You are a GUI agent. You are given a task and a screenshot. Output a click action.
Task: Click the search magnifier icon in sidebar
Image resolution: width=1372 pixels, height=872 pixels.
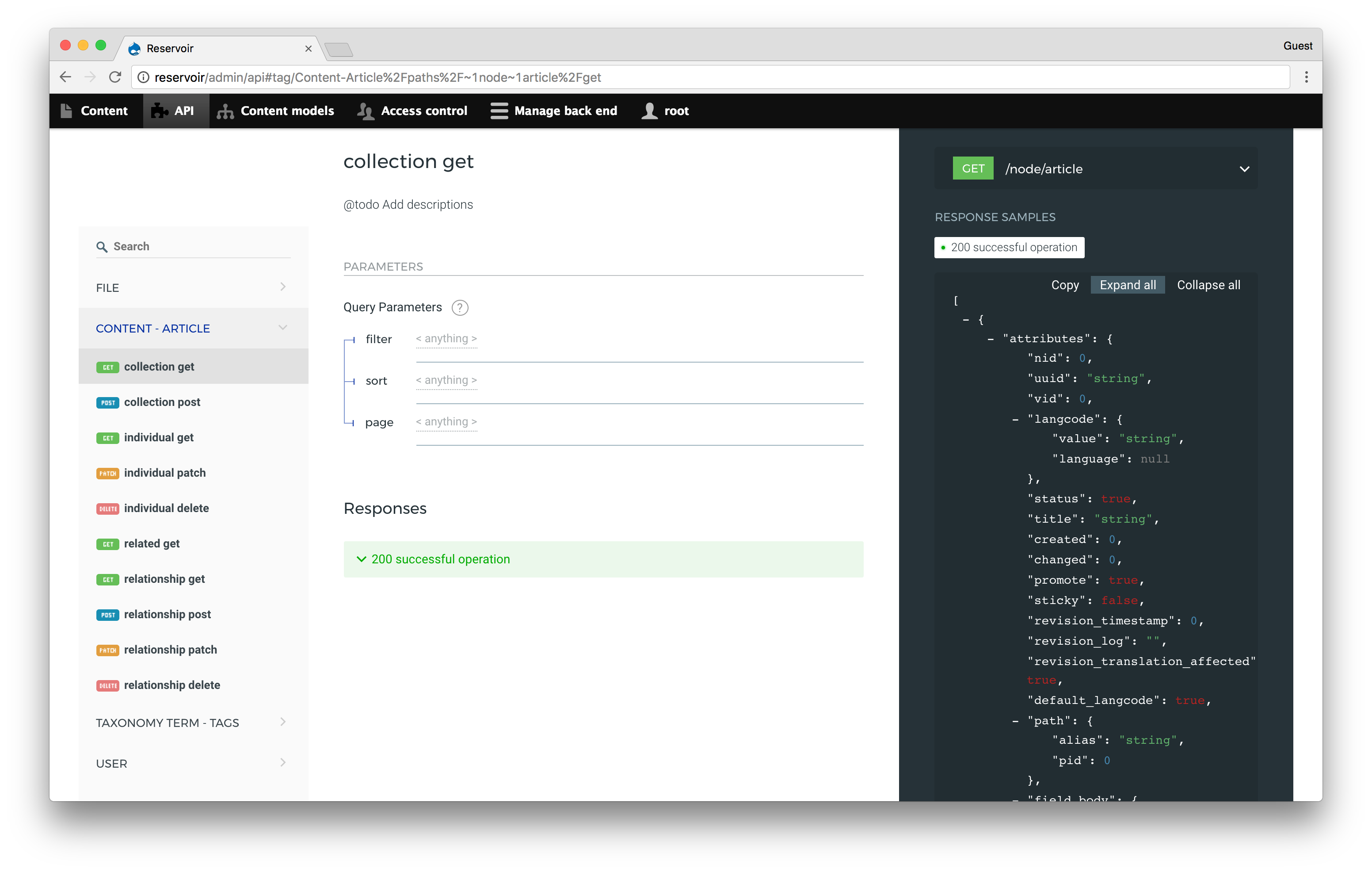[x=102, y=247]
